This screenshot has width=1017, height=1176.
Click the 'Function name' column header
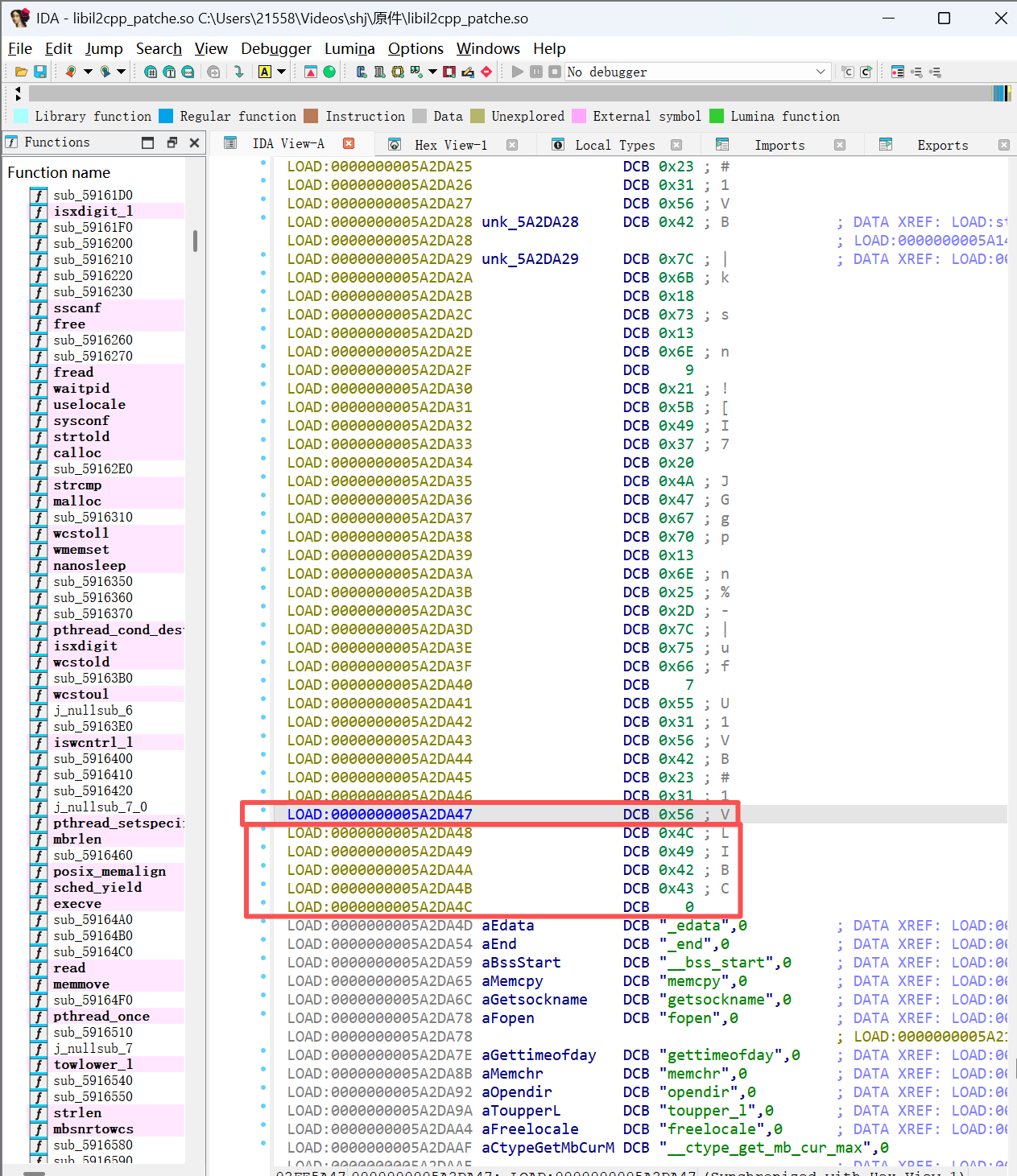tap(59, 172)
